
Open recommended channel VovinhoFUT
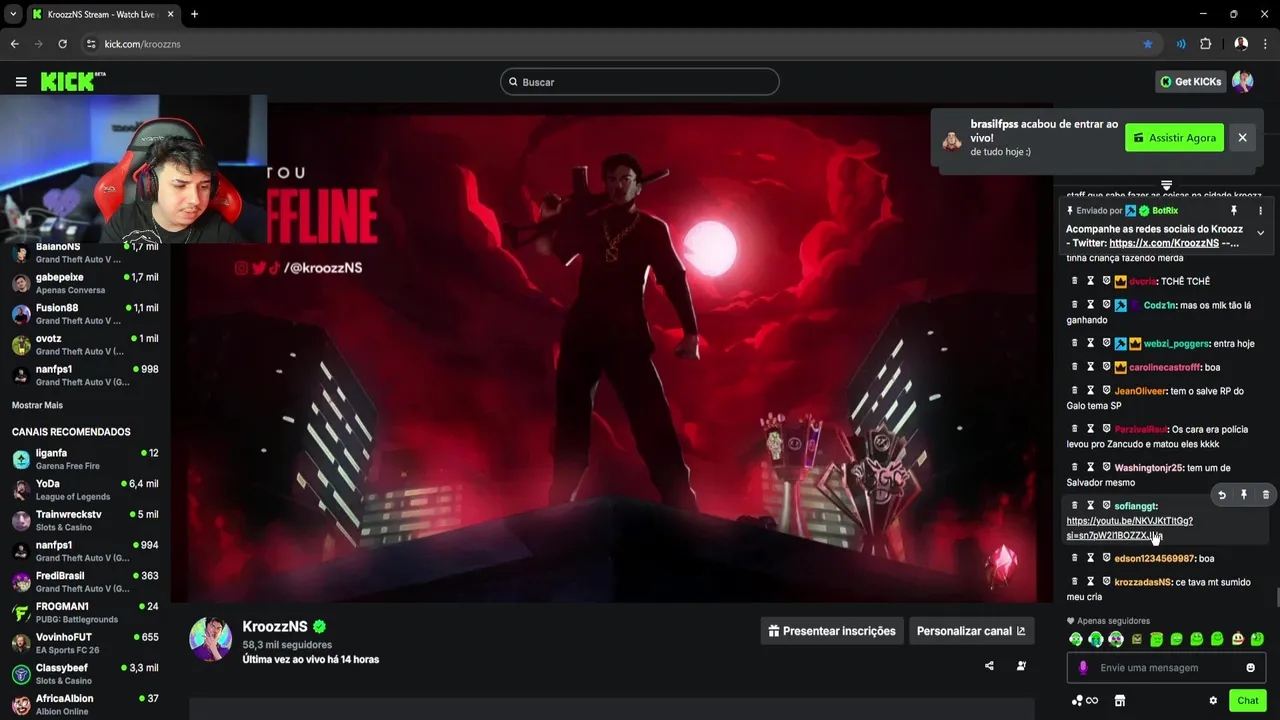coord(85,644)
